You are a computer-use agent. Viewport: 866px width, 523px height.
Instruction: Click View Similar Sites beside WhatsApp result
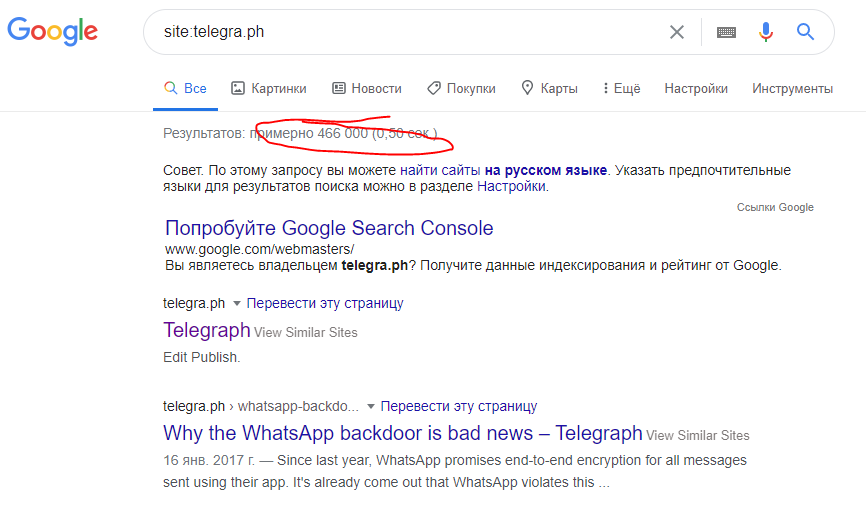click(x=698, y=436)
